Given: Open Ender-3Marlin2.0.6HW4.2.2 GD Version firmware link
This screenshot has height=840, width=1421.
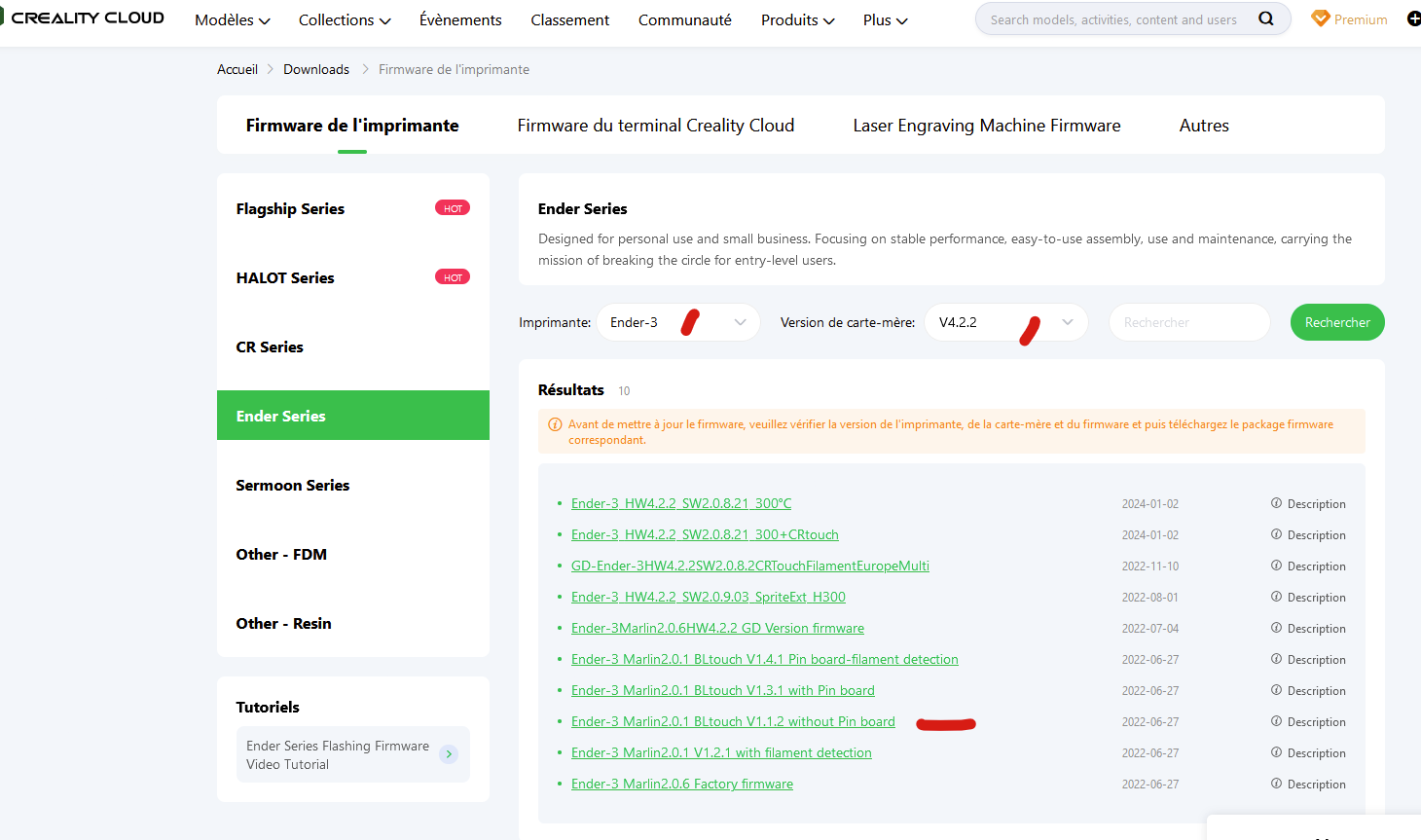Looking at the screenshot, I should pos(717,628).
